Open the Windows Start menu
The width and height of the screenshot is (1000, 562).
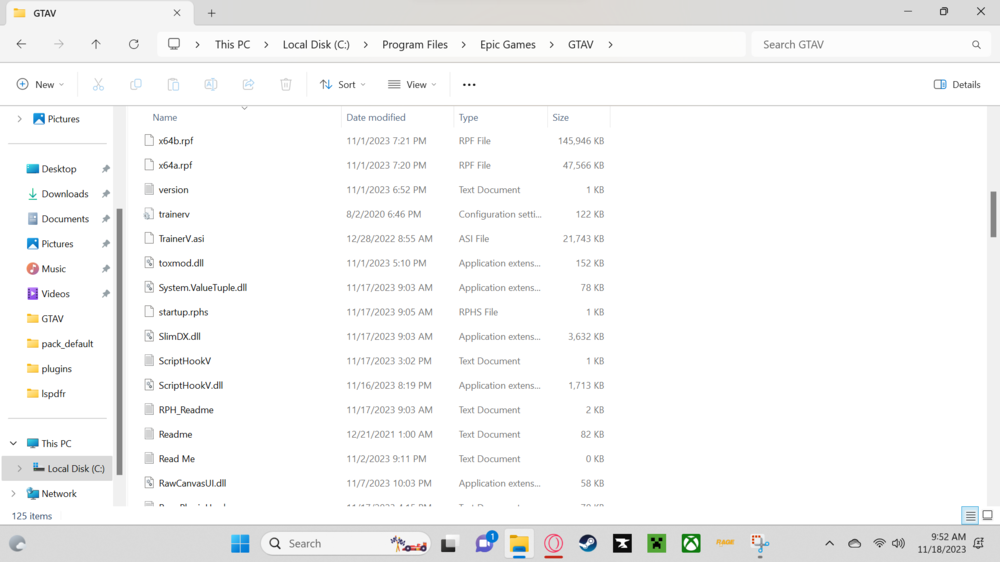(x=240, y=544)
